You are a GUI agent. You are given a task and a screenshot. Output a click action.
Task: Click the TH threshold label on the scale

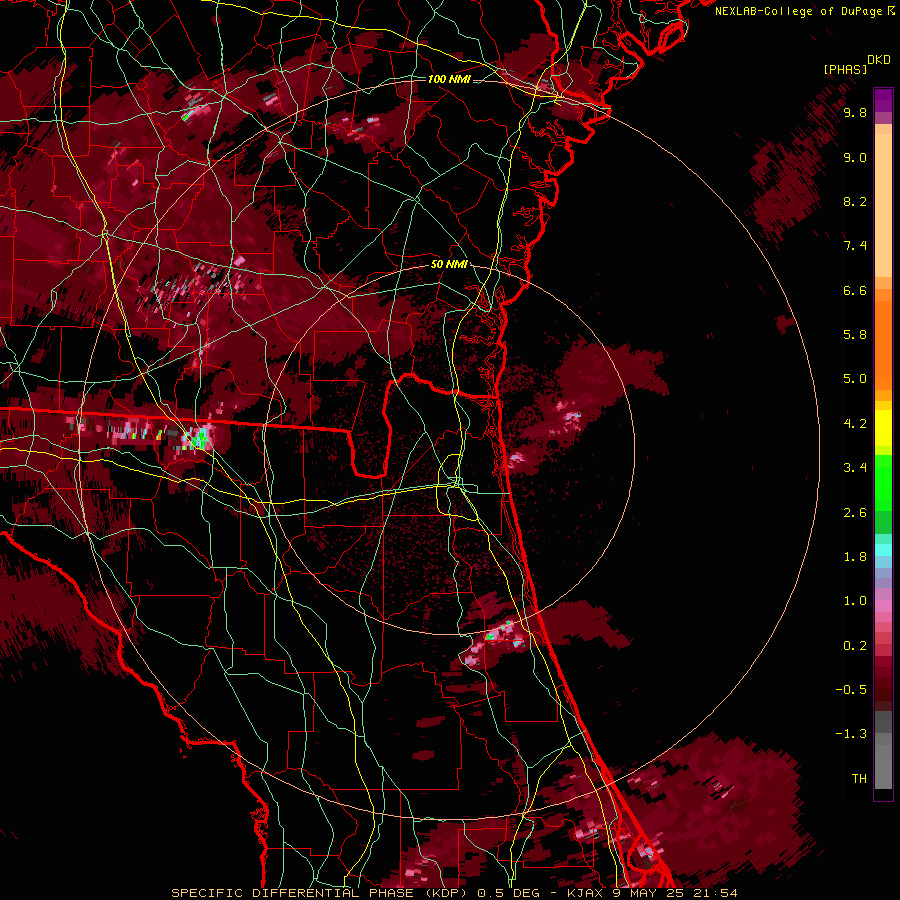coord(859,779)
